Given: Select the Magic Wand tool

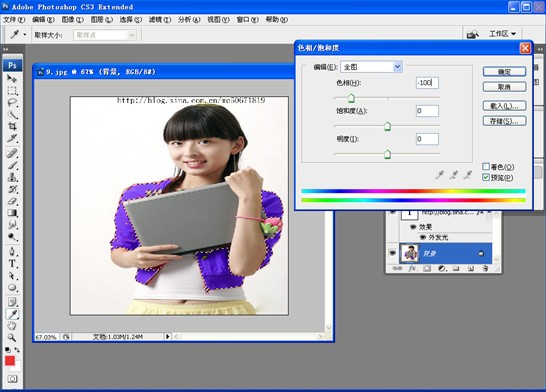Looking at the screenshot, I should pos(12,115).
